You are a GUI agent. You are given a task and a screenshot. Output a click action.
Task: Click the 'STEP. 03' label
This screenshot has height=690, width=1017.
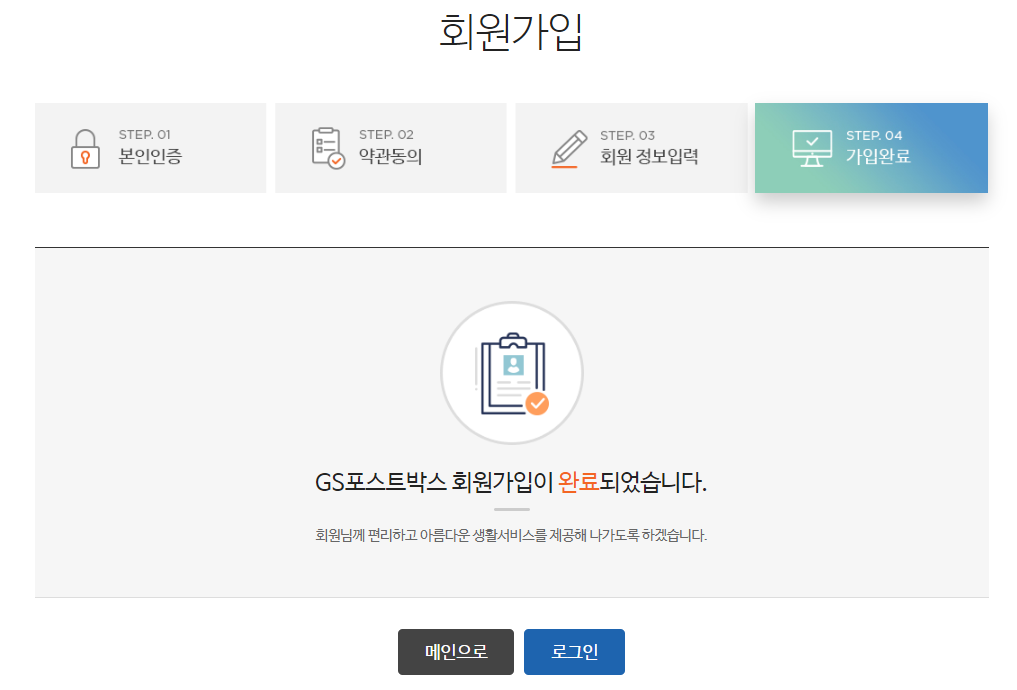pyautogui.click(x=627, y=136)
